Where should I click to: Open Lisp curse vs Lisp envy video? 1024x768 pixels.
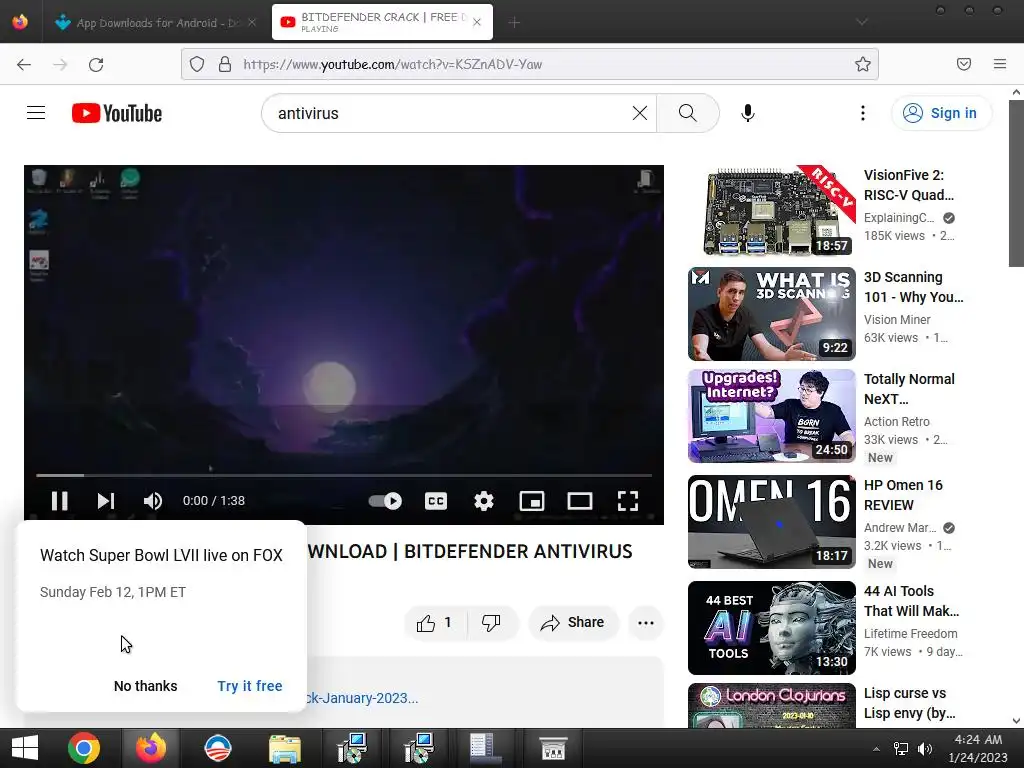coord(909,703)
